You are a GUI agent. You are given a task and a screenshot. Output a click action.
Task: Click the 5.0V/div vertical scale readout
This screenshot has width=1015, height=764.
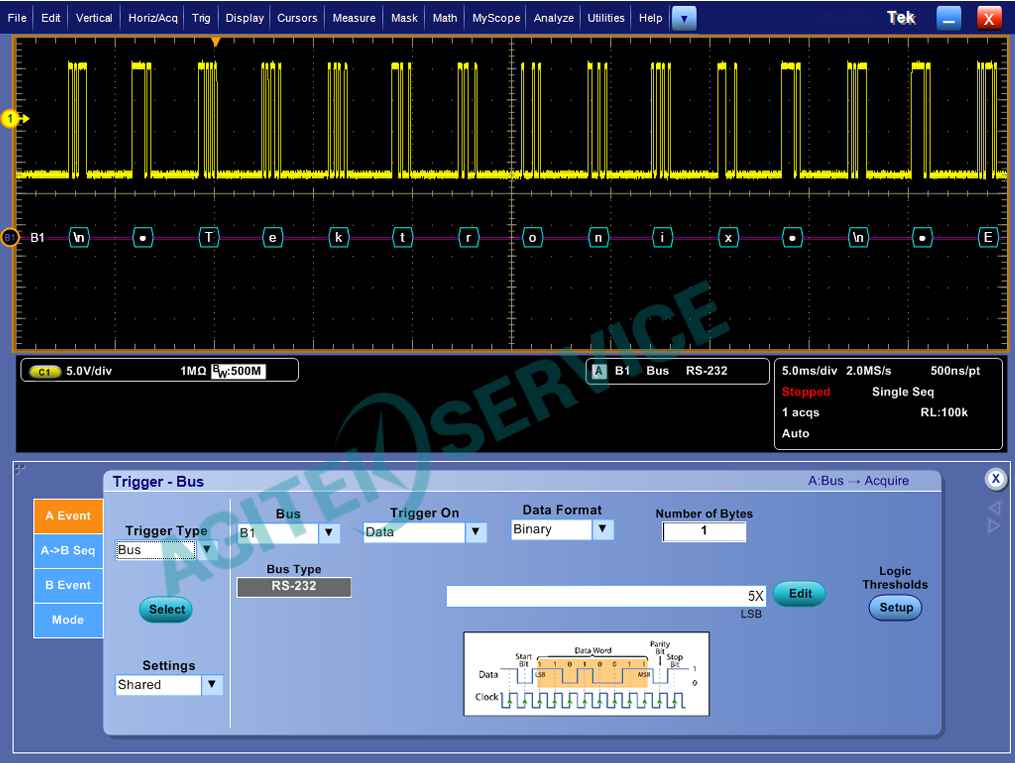(89, 371)
